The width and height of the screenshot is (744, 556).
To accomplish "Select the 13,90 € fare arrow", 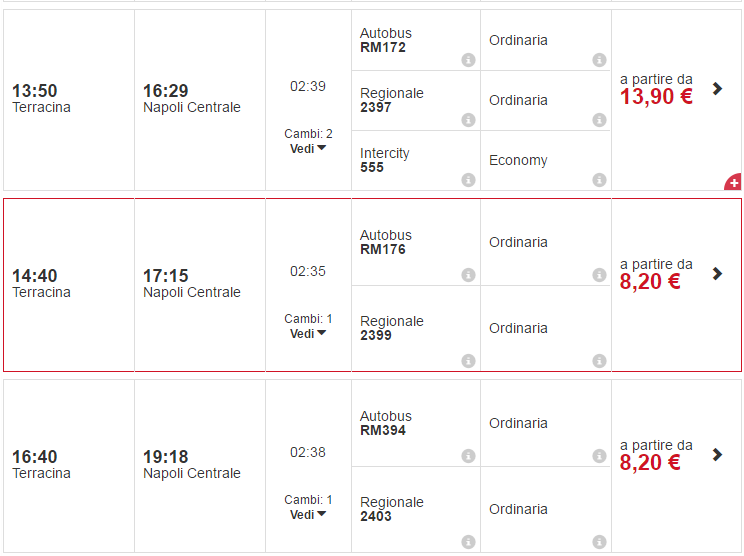I will coord(717,88).
